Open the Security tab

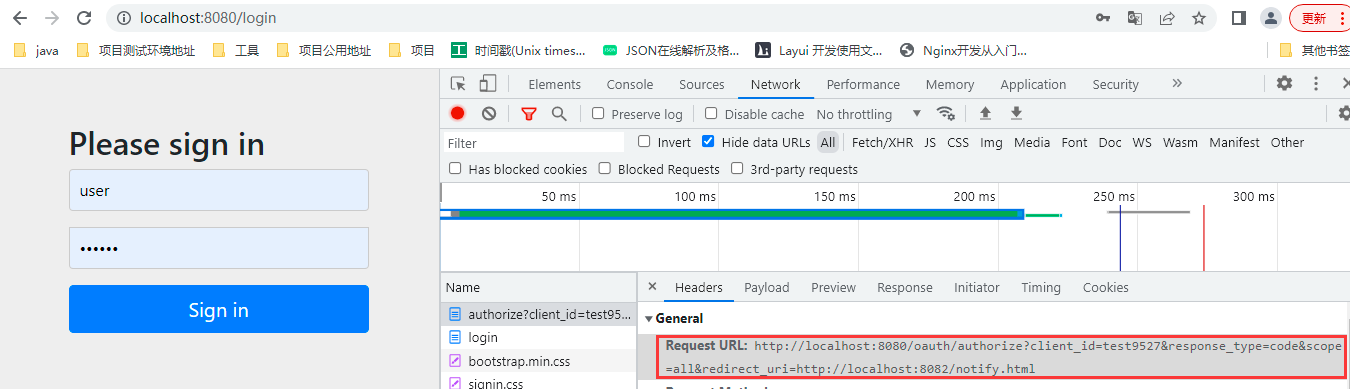pyautogui.click(x=1115, y=85)
